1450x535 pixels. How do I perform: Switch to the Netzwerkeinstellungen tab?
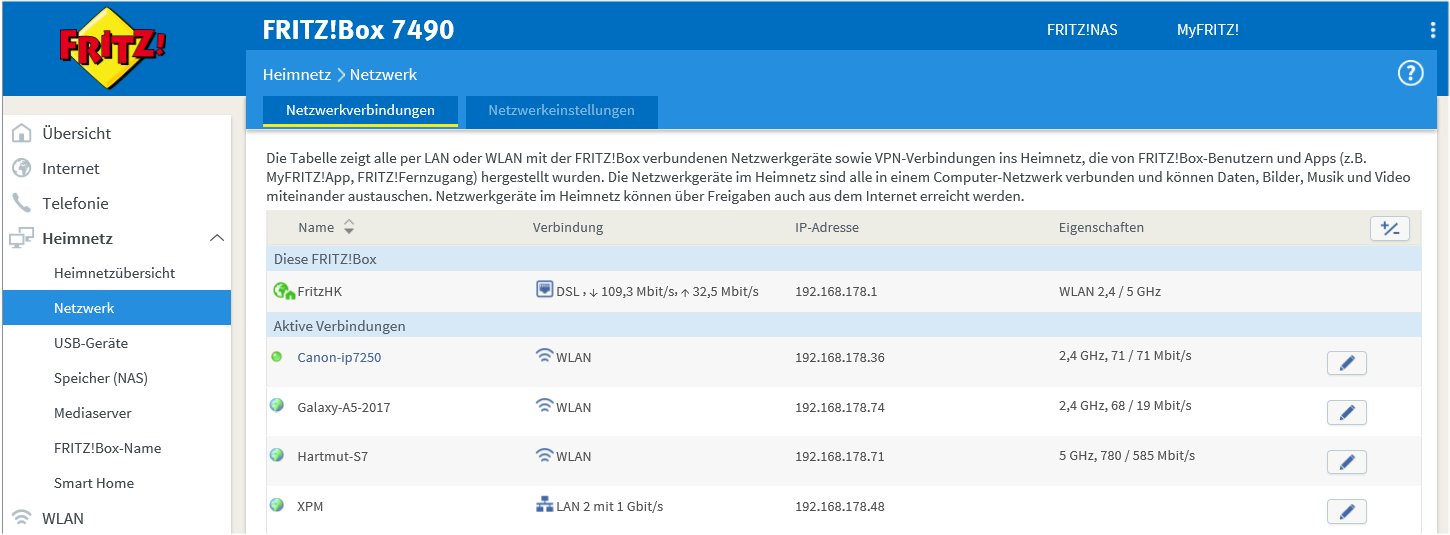[561, 111]
